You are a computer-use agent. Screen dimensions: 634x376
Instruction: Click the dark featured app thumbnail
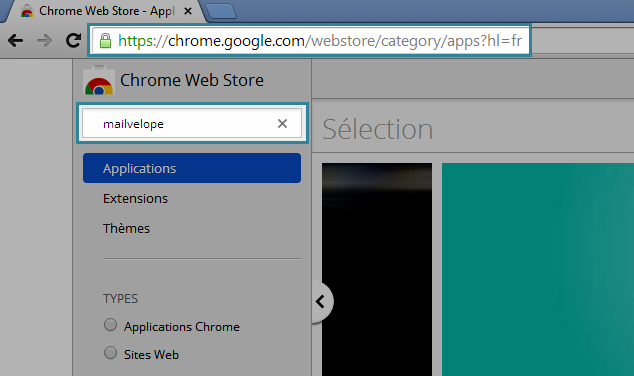(377, 269)
